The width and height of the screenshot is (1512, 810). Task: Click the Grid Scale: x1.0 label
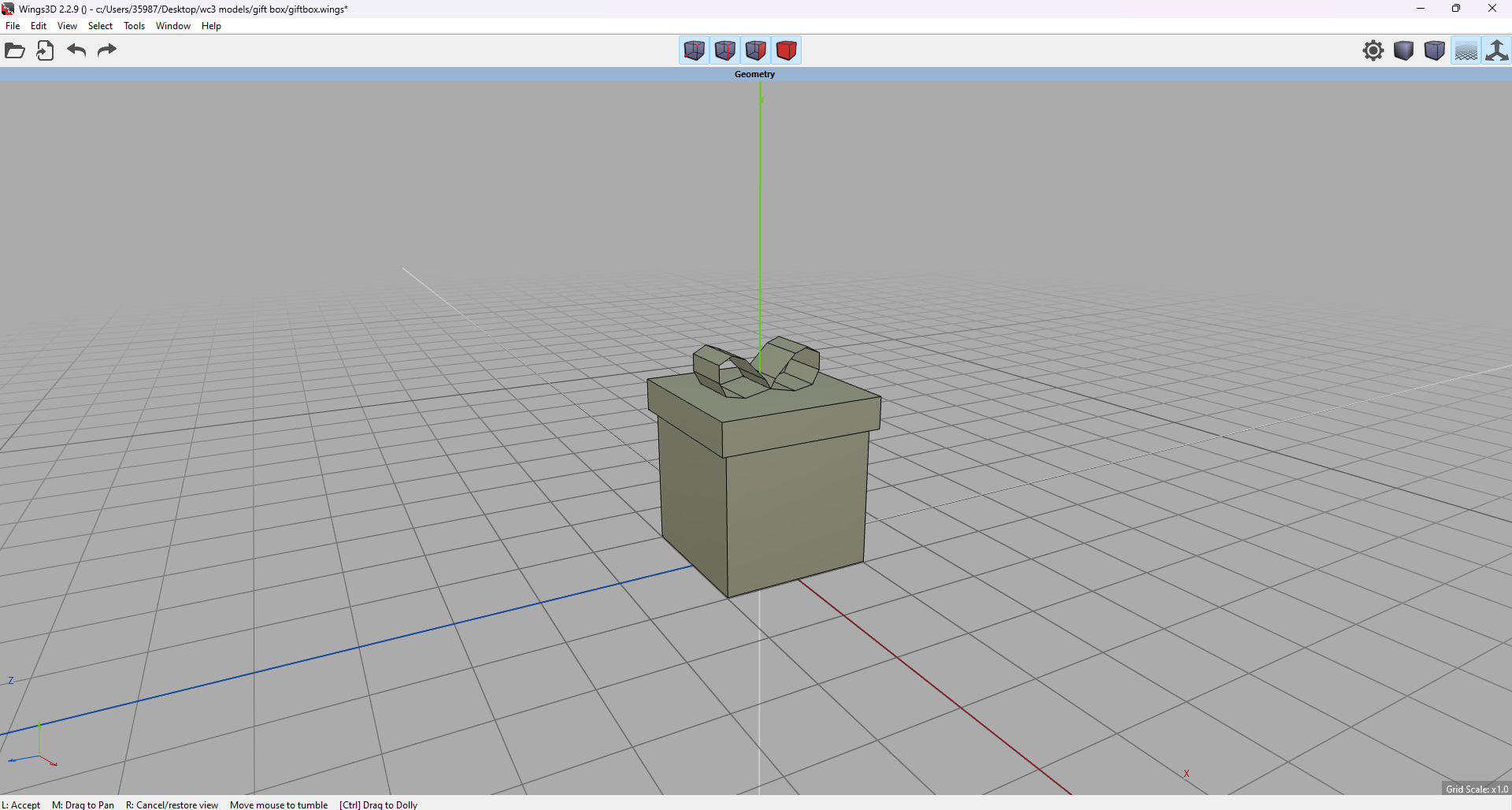coord(1477,789)
